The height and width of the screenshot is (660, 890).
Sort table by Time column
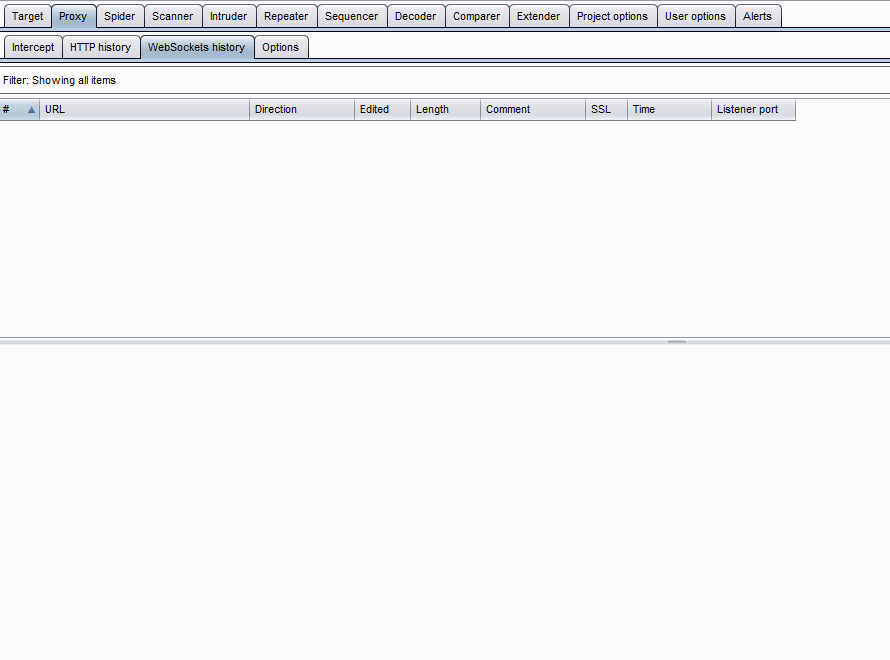click(669, 110)
